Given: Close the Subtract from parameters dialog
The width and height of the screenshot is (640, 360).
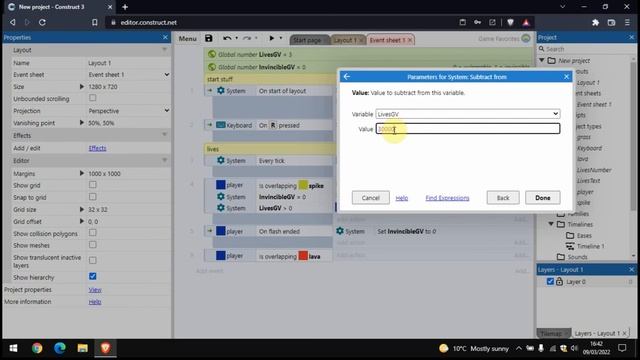Looking at the screenshot, I should (x=566, y=77).
